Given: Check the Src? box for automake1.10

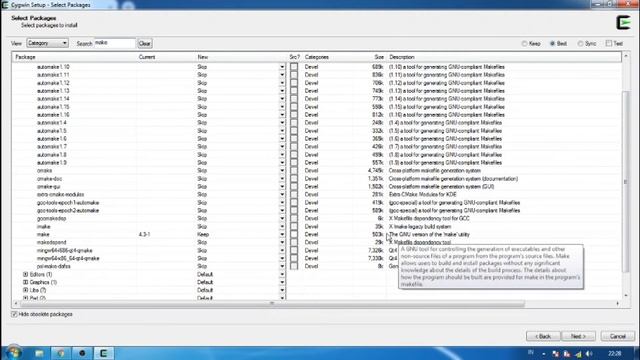Looking at the screenshot, I should coord(294,67).
